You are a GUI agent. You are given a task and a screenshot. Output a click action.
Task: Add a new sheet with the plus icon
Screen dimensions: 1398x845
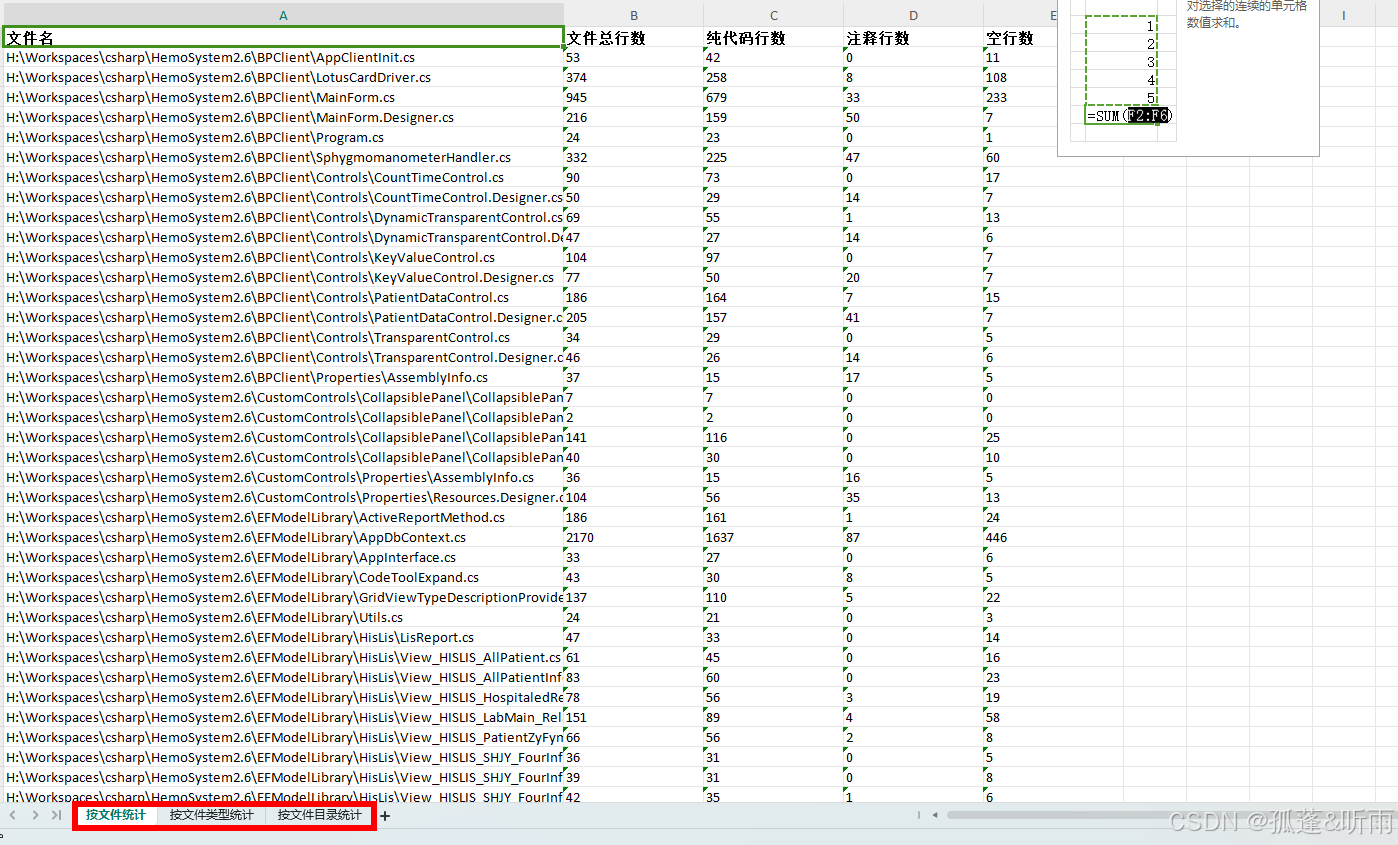point(385,816)
